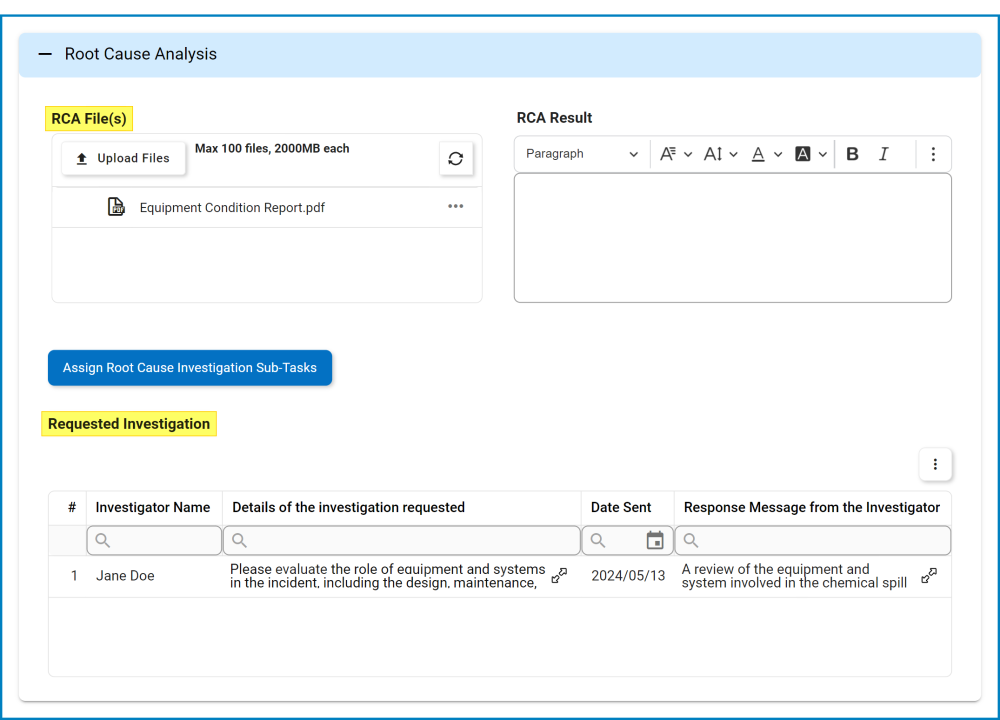Expand the investigator response message popup
This screenshot has width=1000, height=720.
929,575
